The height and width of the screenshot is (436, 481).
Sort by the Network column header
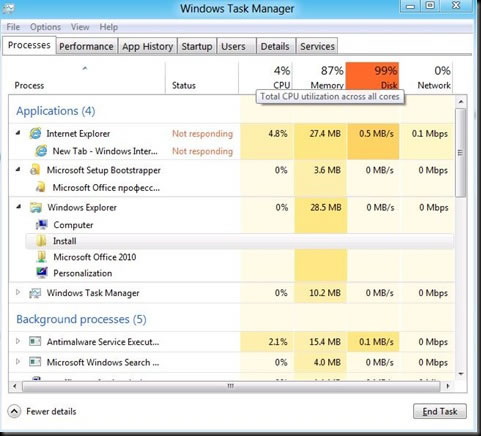point(426,77)
